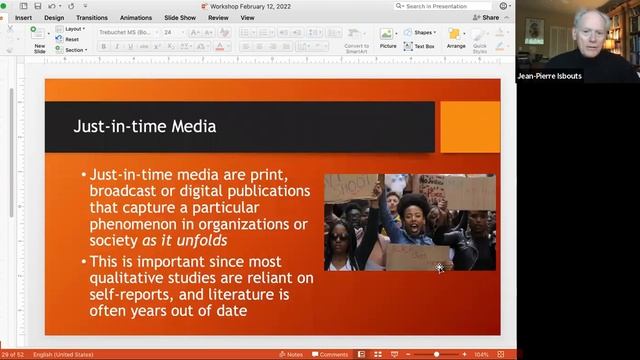Screen dimensions: 640x360
Task: Toggle Strikethrough formatting
Action: [144, 47]
